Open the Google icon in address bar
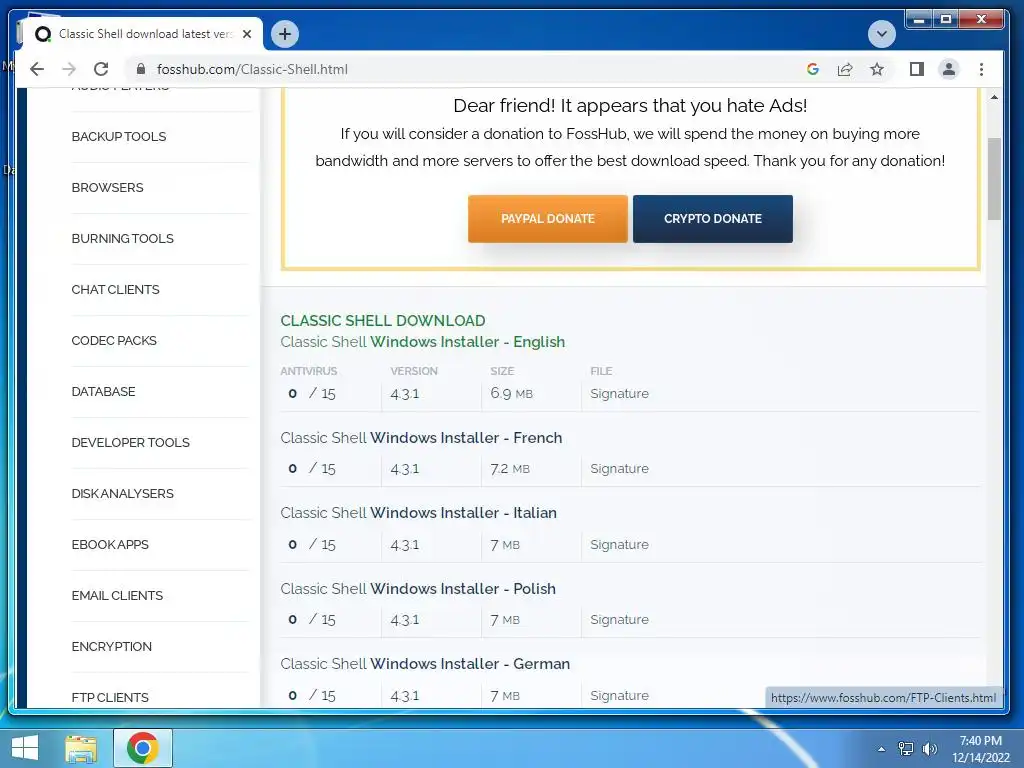Image resolution: width=1024 pixels, height=768 pixels. (812, 69)
